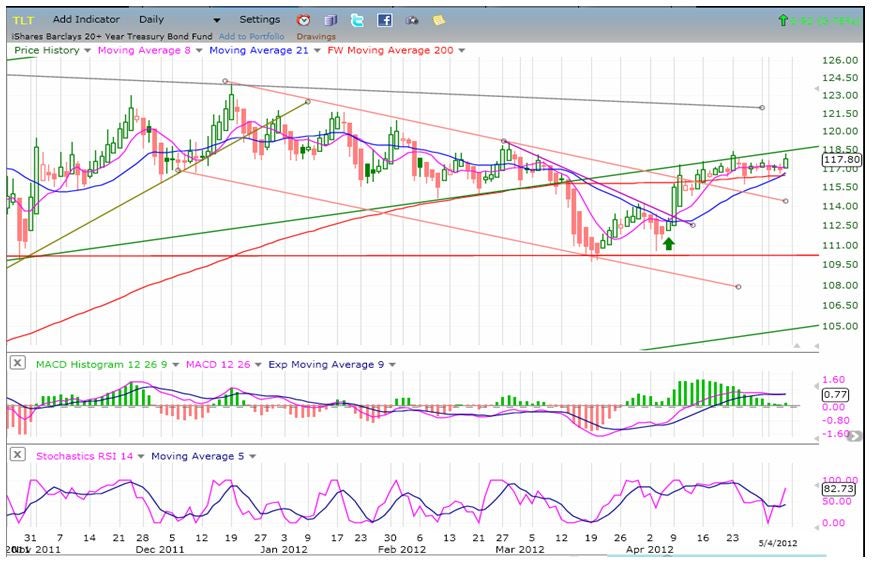Click the 1.60 MACD axis label
Screen dimensions: 874x563
click(x=833, y=380)
